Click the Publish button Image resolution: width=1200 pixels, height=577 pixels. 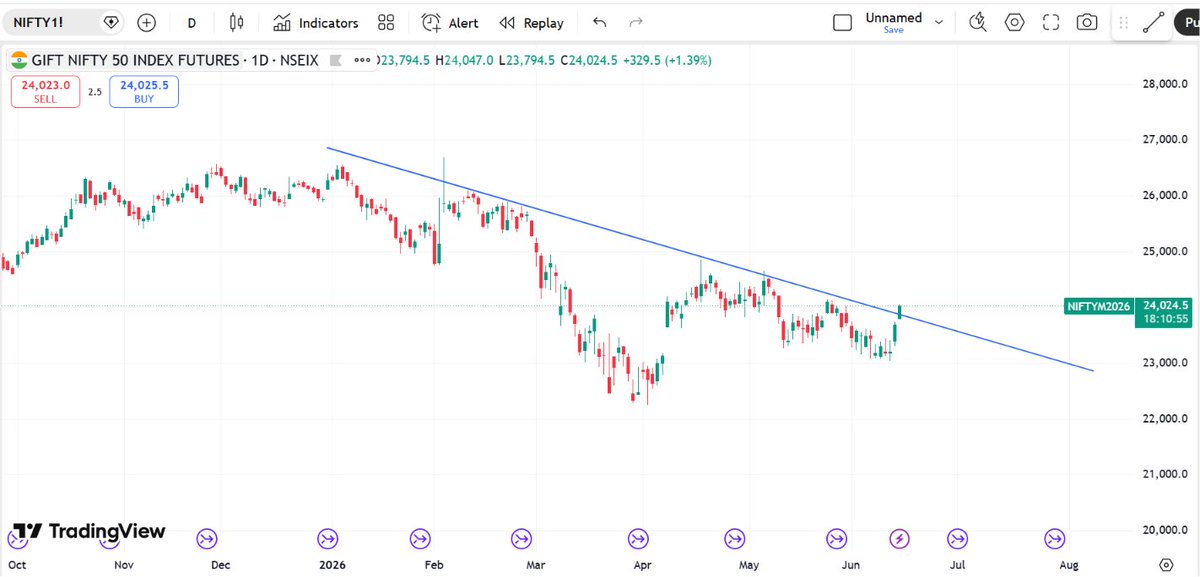coord(1187,22)
